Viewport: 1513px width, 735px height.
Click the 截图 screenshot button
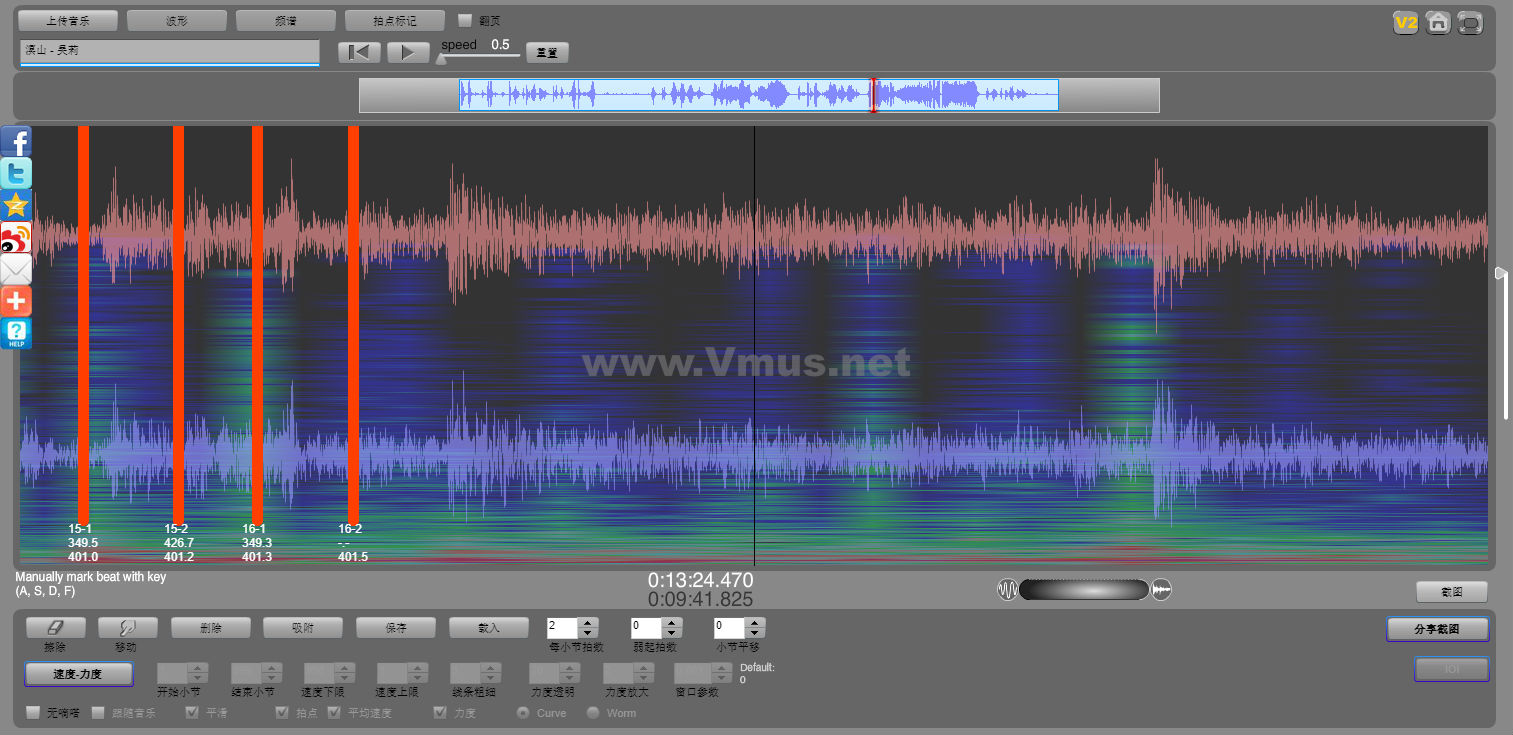[1452, 592]
